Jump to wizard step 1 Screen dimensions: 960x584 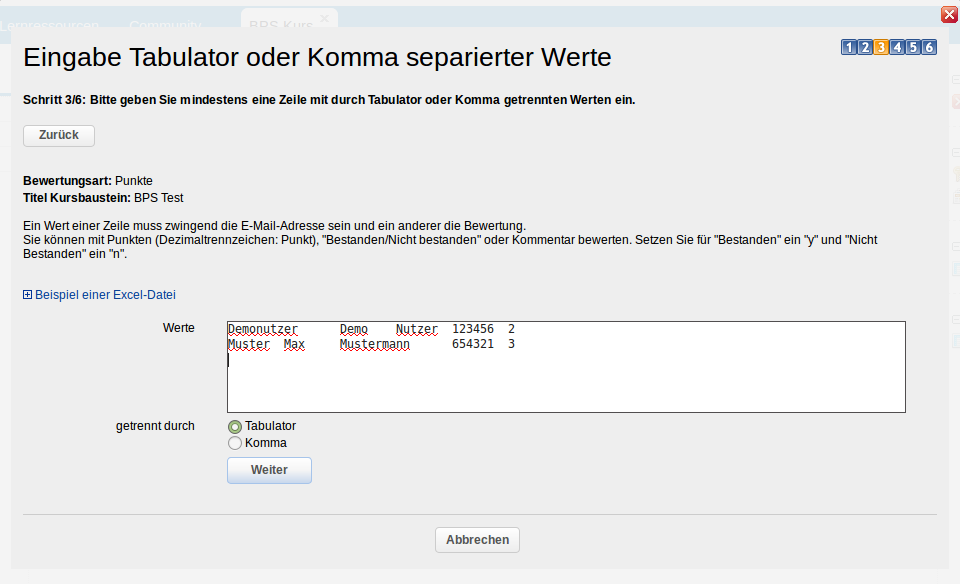pyautogui.click(x=848, y=47)
